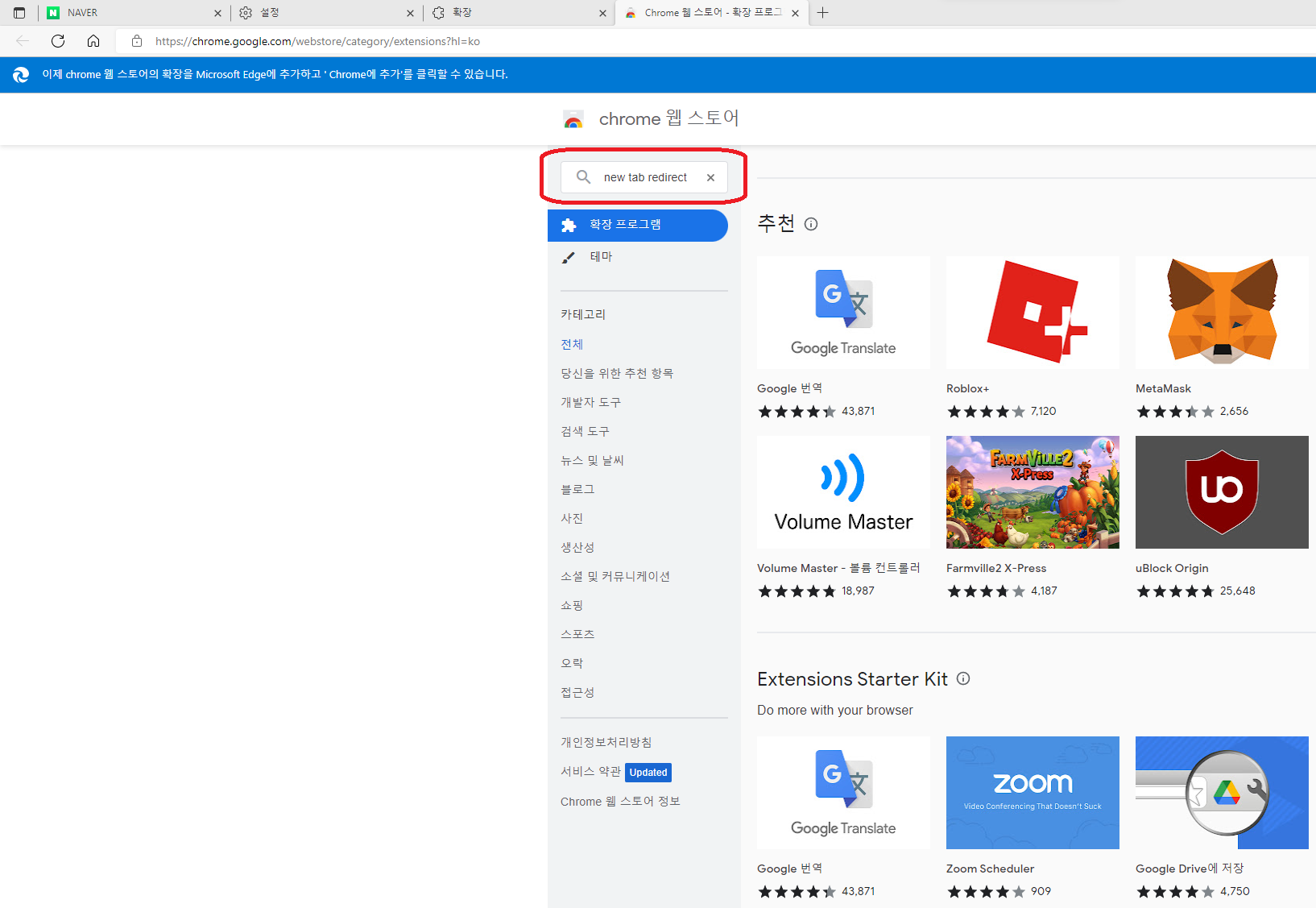
Task: Click the Zoom Scheduler title text
Action: click(x=990, y=869)
